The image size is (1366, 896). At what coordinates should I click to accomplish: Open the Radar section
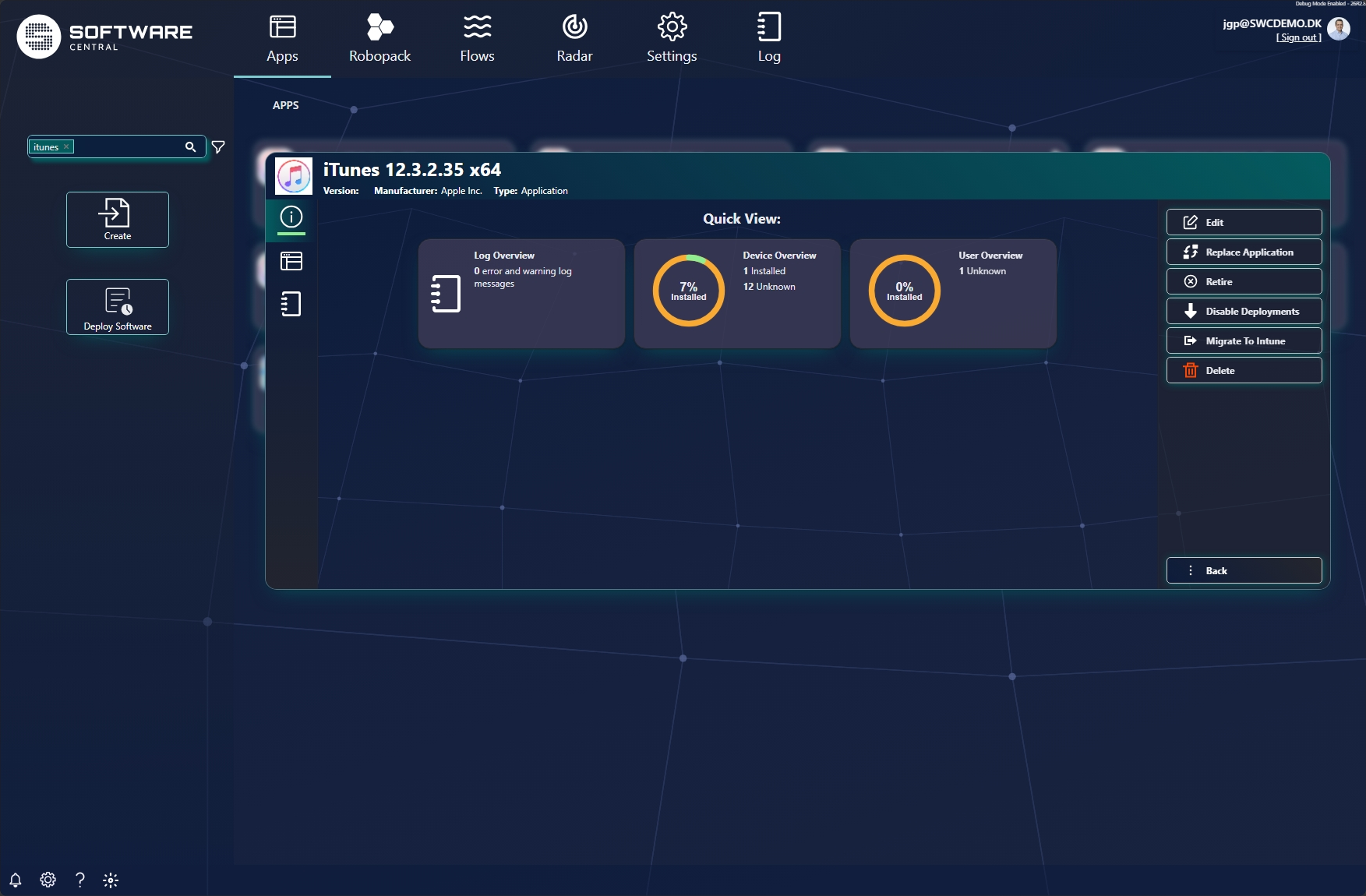click(574, 39)
